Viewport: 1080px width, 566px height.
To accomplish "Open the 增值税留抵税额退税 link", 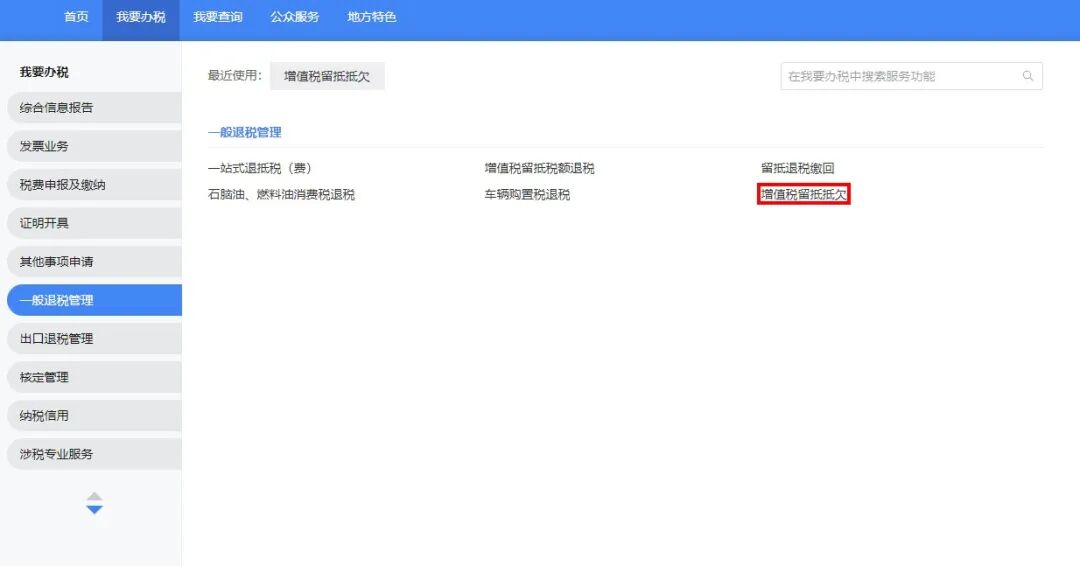I will tap(539, 168).
